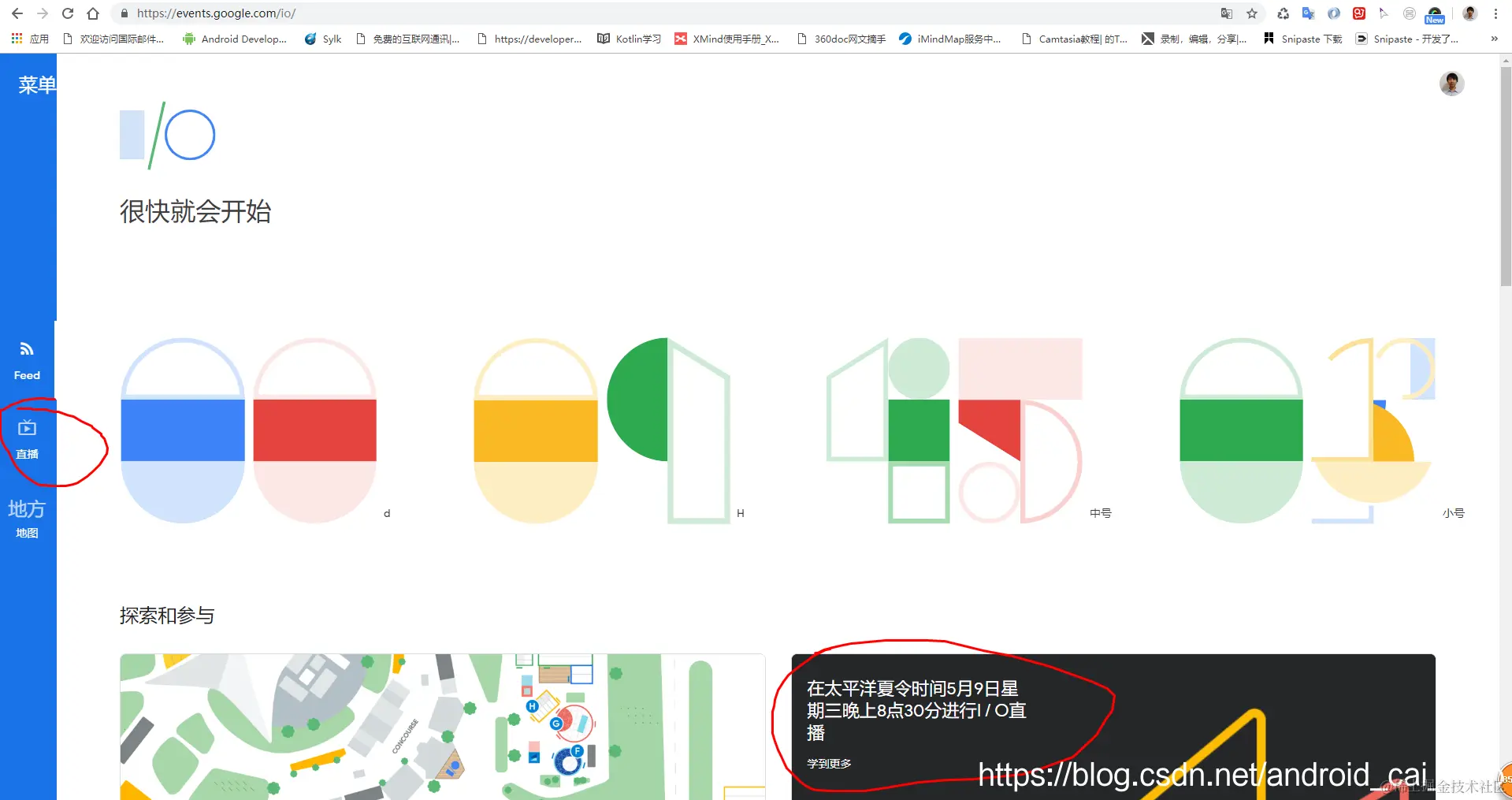Open the Android Develop bookmark
Screen dimensions: 1512x800
tap(235, 39)
